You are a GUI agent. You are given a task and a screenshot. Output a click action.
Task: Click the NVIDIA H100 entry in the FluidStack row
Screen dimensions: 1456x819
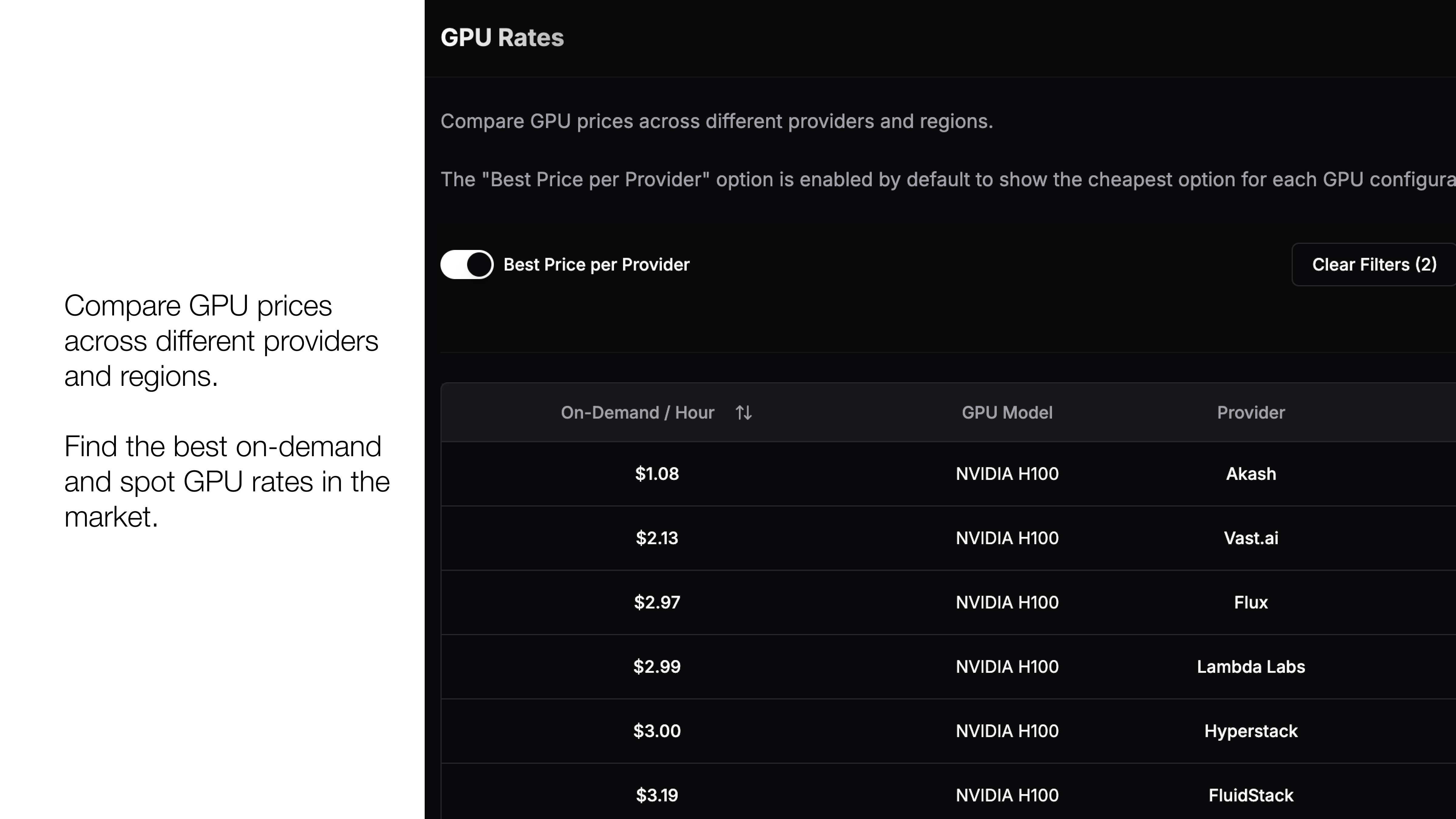(1007, 795)
